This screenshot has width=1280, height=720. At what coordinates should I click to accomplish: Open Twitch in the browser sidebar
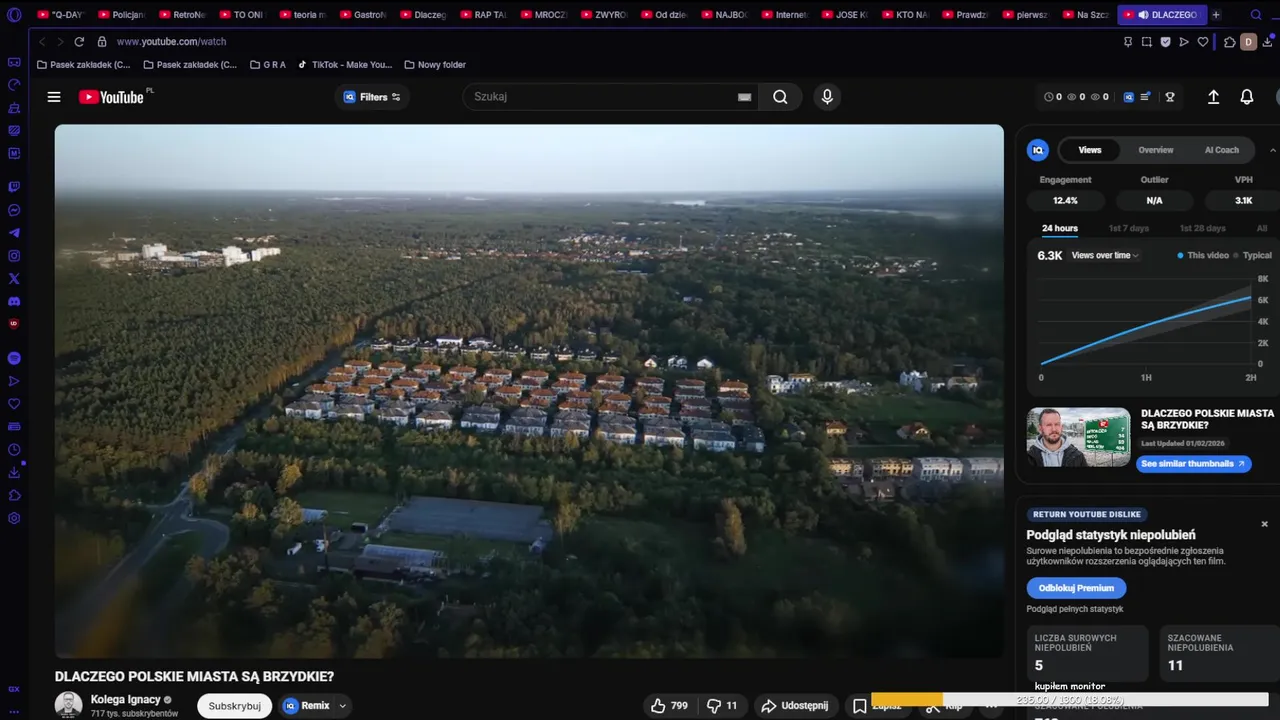[x=14, y=187]
